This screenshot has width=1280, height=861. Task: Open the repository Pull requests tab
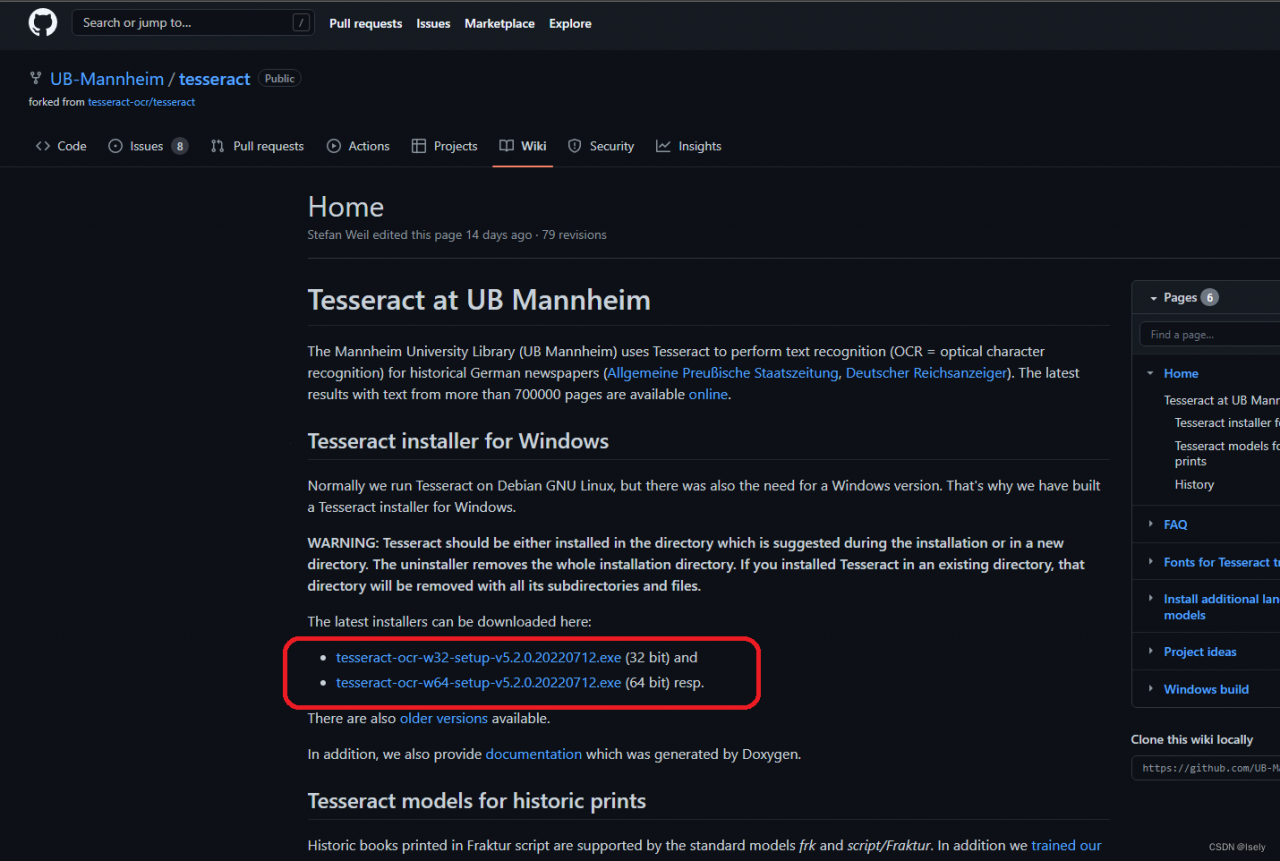coord(257,146)
